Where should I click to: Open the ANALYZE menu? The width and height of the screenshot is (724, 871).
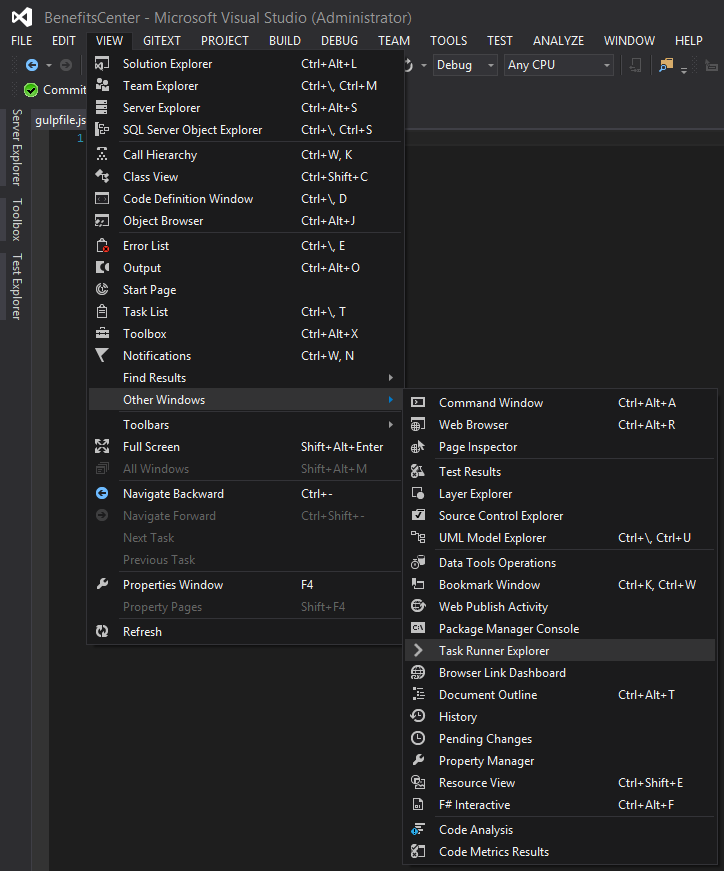click(x=558, y=41)
